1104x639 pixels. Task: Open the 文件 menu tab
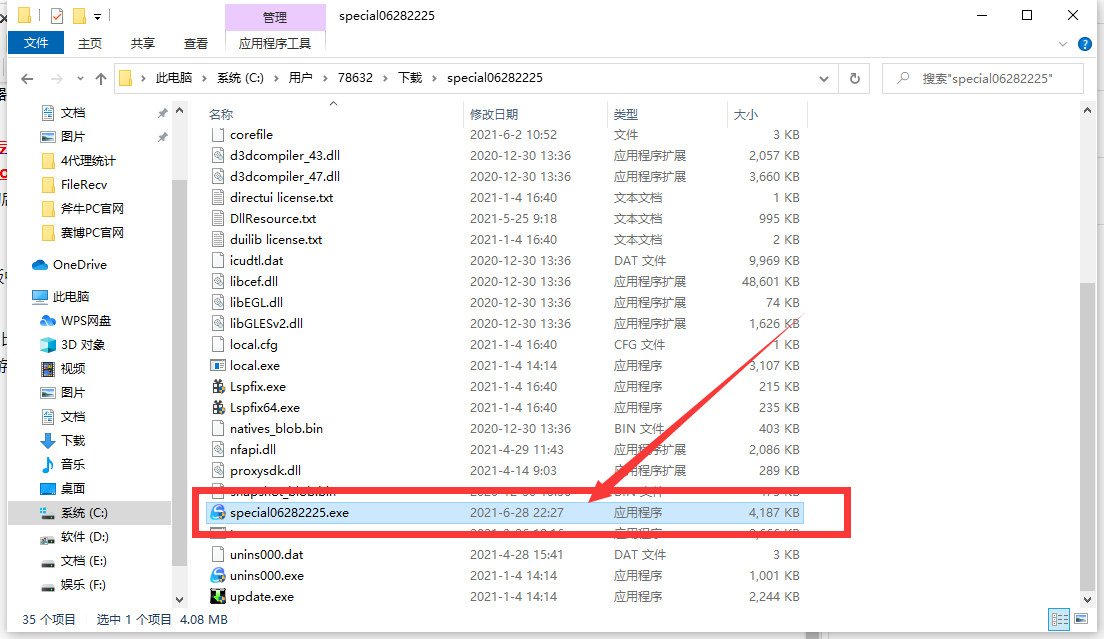pos(36,43)
